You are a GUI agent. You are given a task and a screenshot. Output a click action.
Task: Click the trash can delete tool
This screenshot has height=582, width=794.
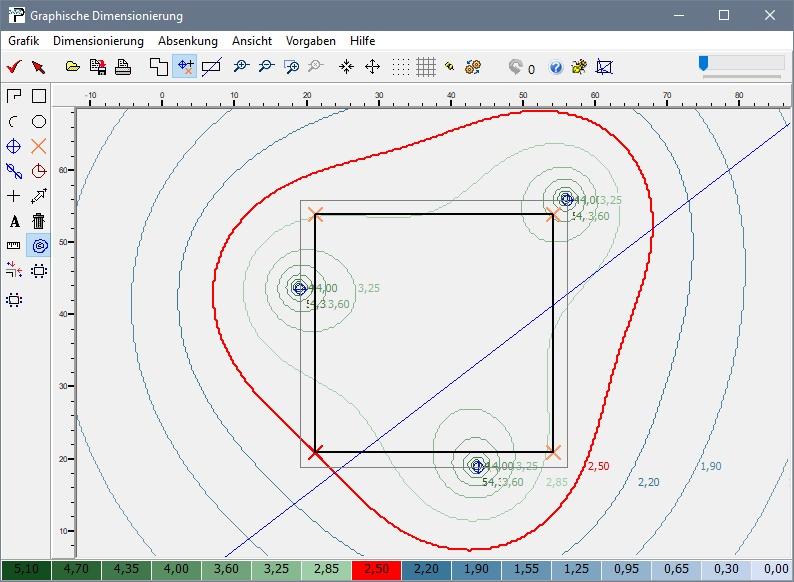39,221
